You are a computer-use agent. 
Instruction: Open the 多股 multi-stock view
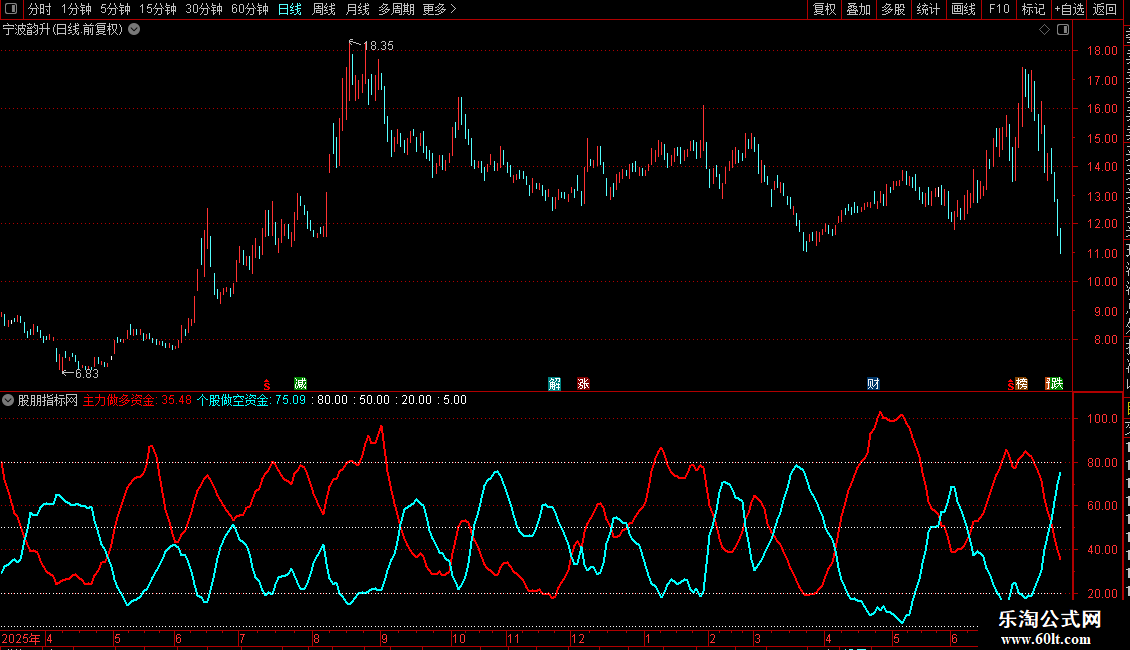(893, 9)
